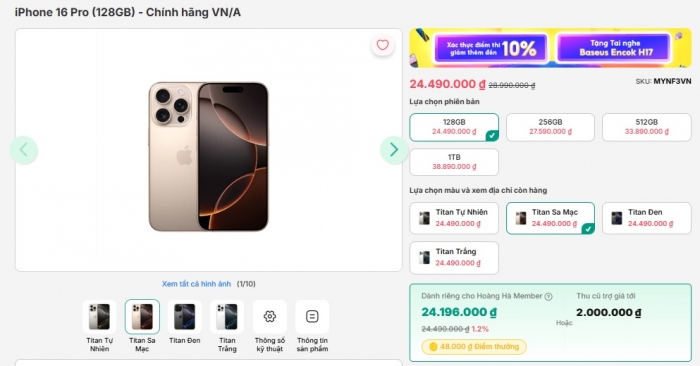
Task: Add product to favorites with heart icon
Action: 383,45
